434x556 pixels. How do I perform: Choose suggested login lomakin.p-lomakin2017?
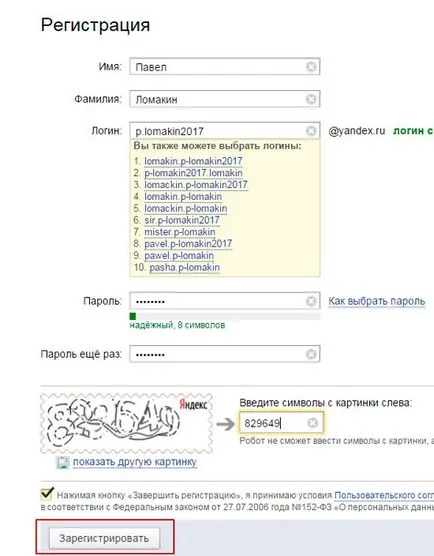(193, 161)
